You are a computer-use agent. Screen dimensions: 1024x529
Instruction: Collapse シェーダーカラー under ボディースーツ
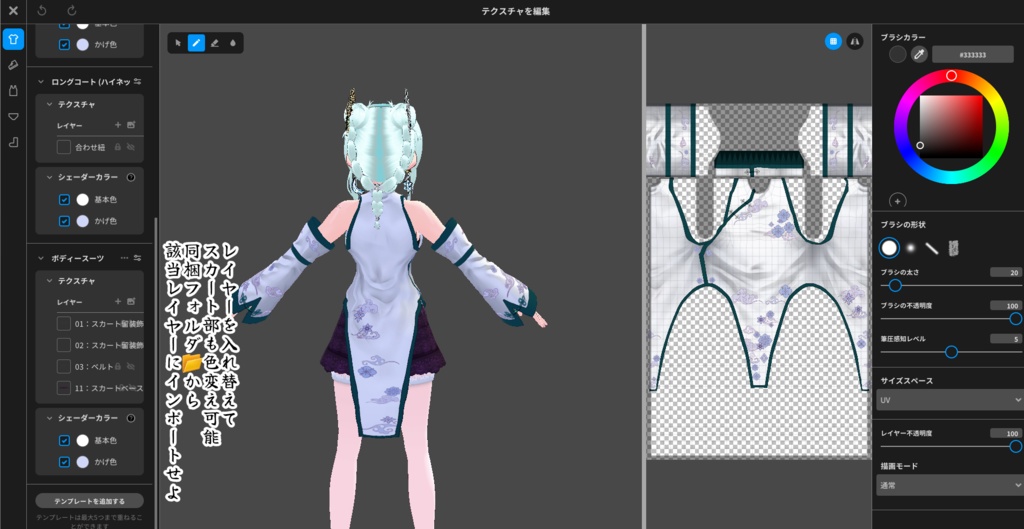coord(50,418)
